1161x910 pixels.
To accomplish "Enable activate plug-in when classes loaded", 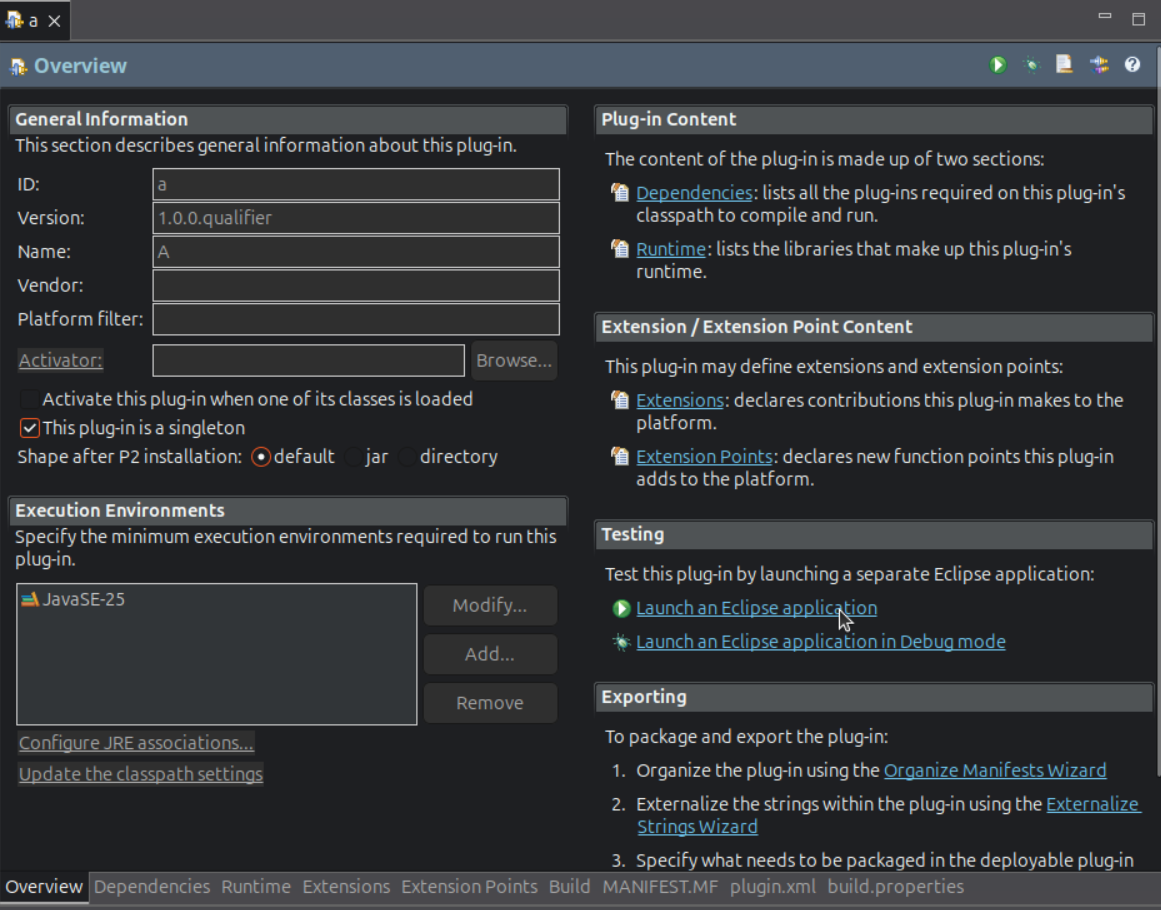I will click(30, 399).
